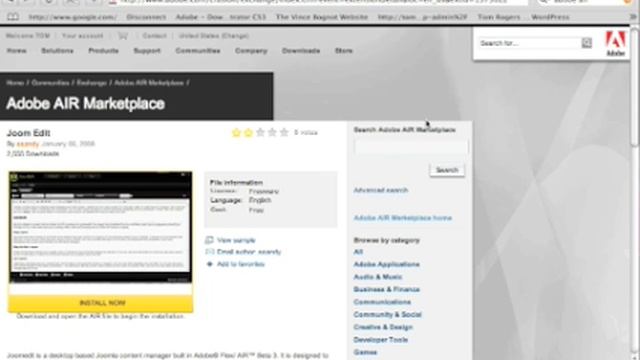Click the Add to favorites link
The width and height of the screenshot is (640, 360).
click(241, 264)
